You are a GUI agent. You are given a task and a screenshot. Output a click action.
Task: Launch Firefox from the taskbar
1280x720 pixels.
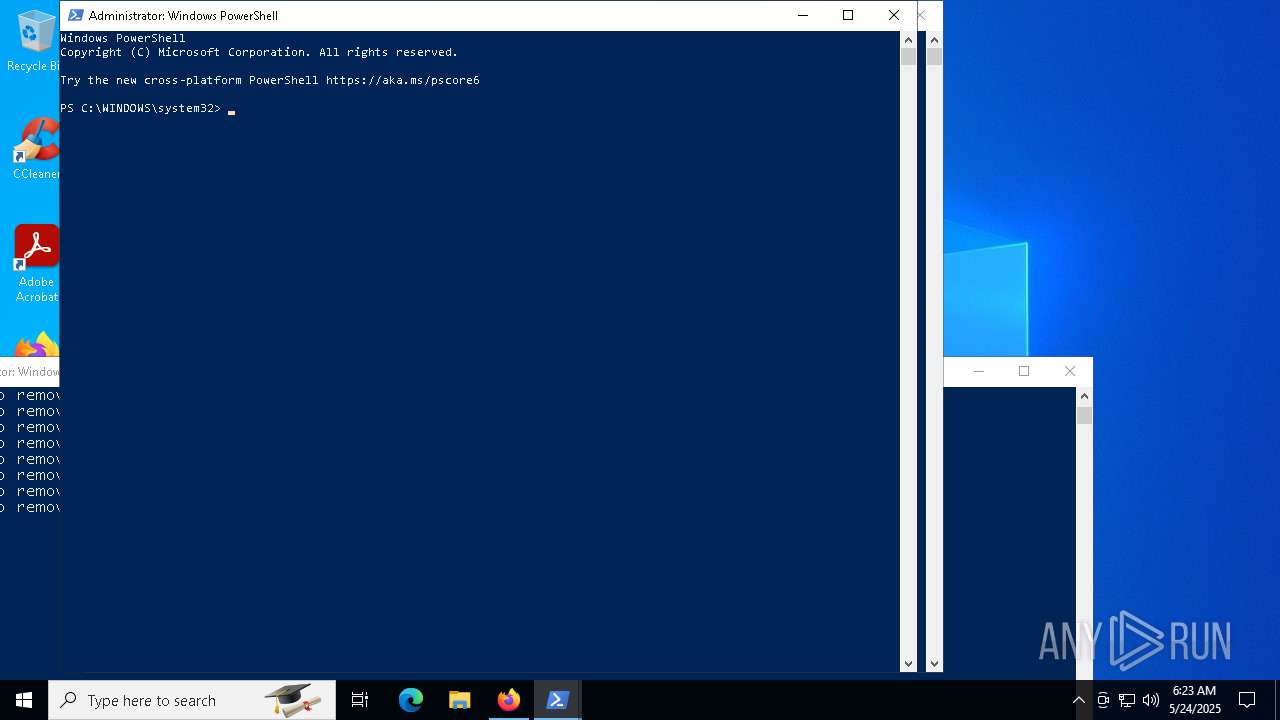pos(509,700)
